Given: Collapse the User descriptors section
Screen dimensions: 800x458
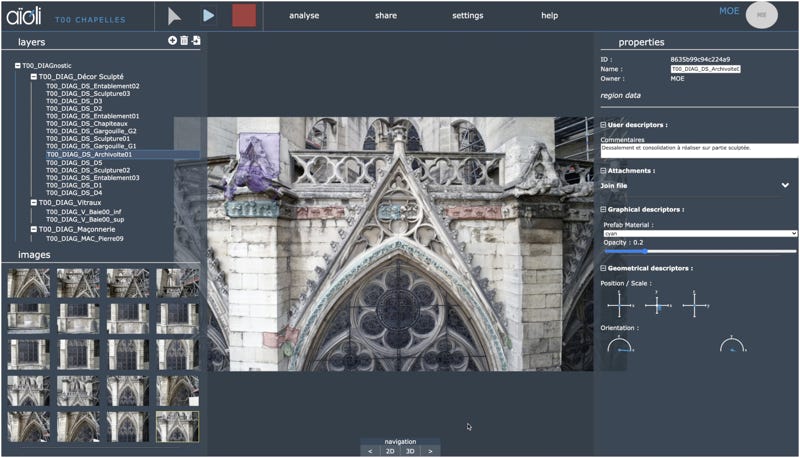Looking at the screenshot, I should point(604,125).
